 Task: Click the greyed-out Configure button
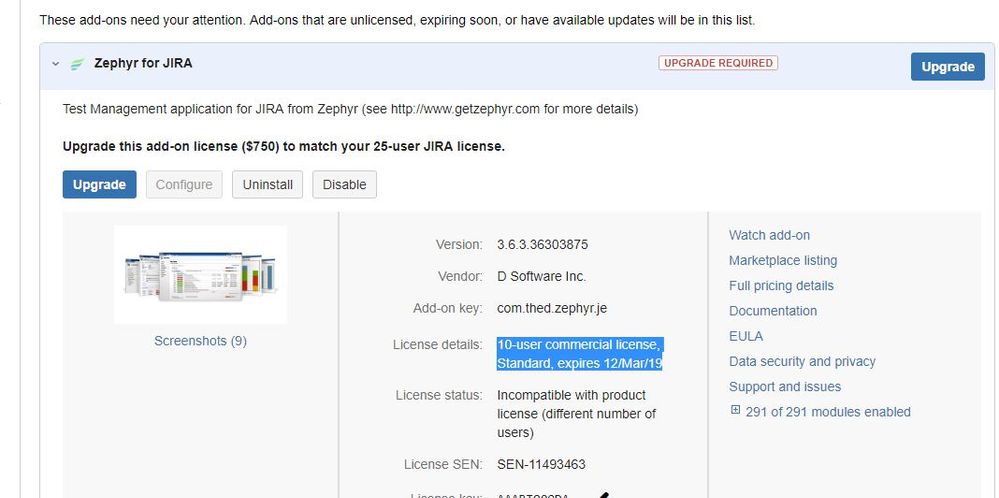point(184,185)
